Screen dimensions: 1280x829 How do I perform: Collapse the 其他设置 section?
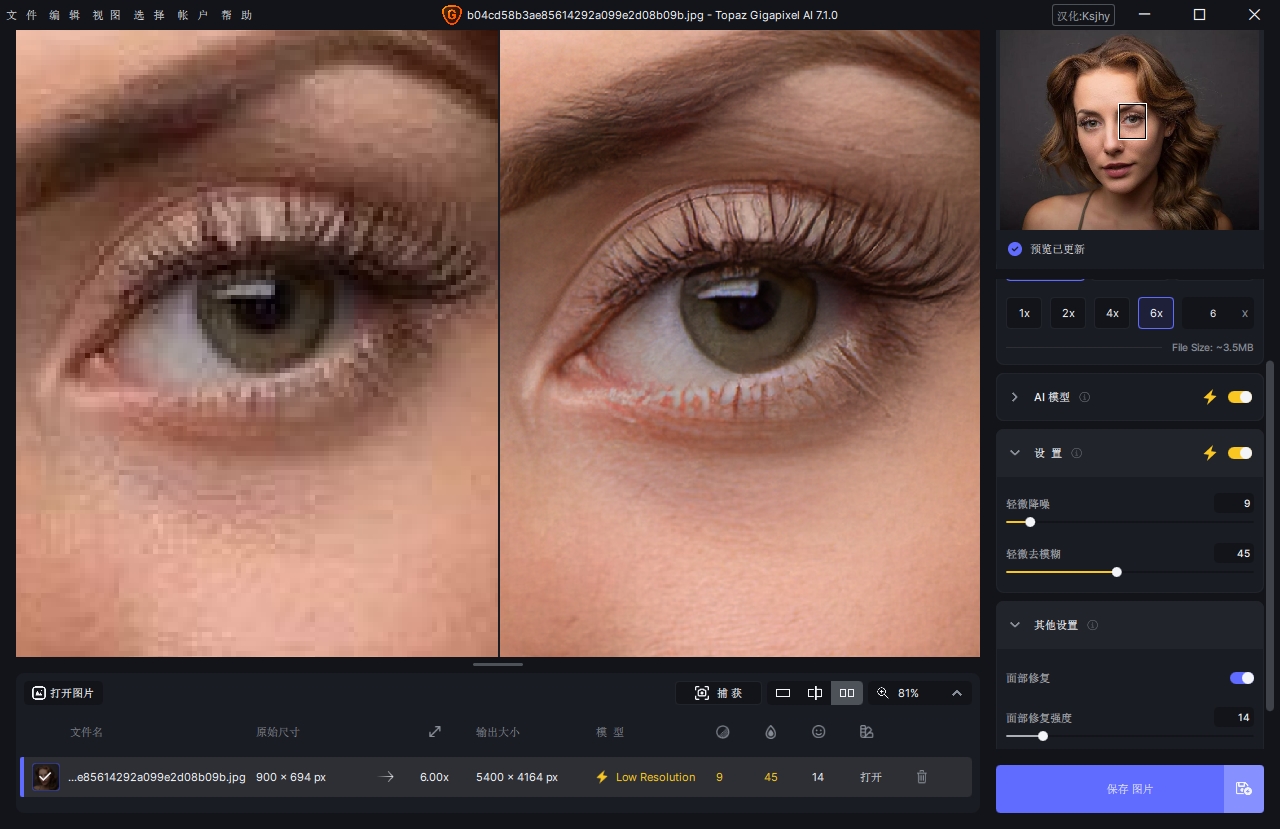pos(1015,625)
